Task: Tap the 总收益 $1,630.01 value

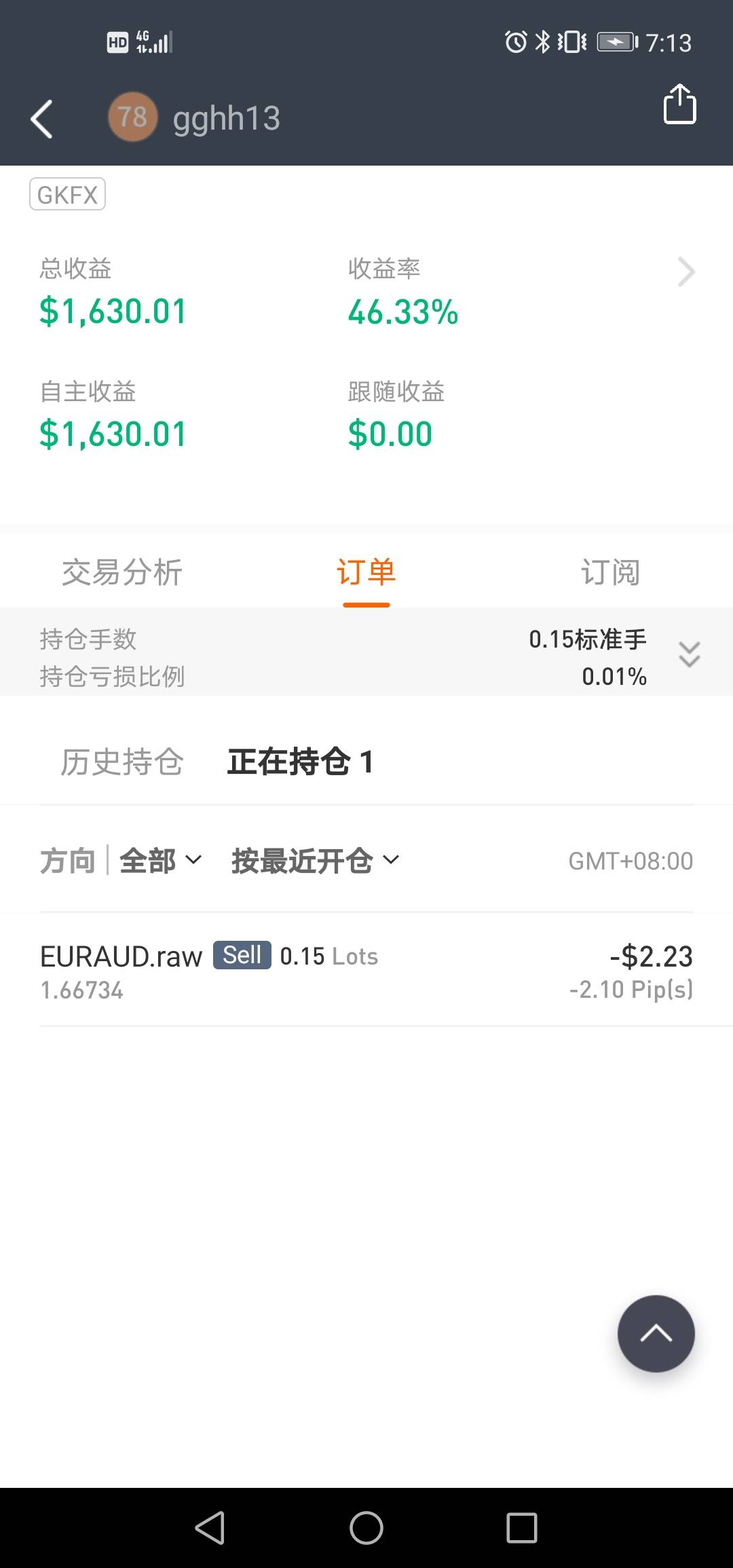Action: tap(113, 312)
